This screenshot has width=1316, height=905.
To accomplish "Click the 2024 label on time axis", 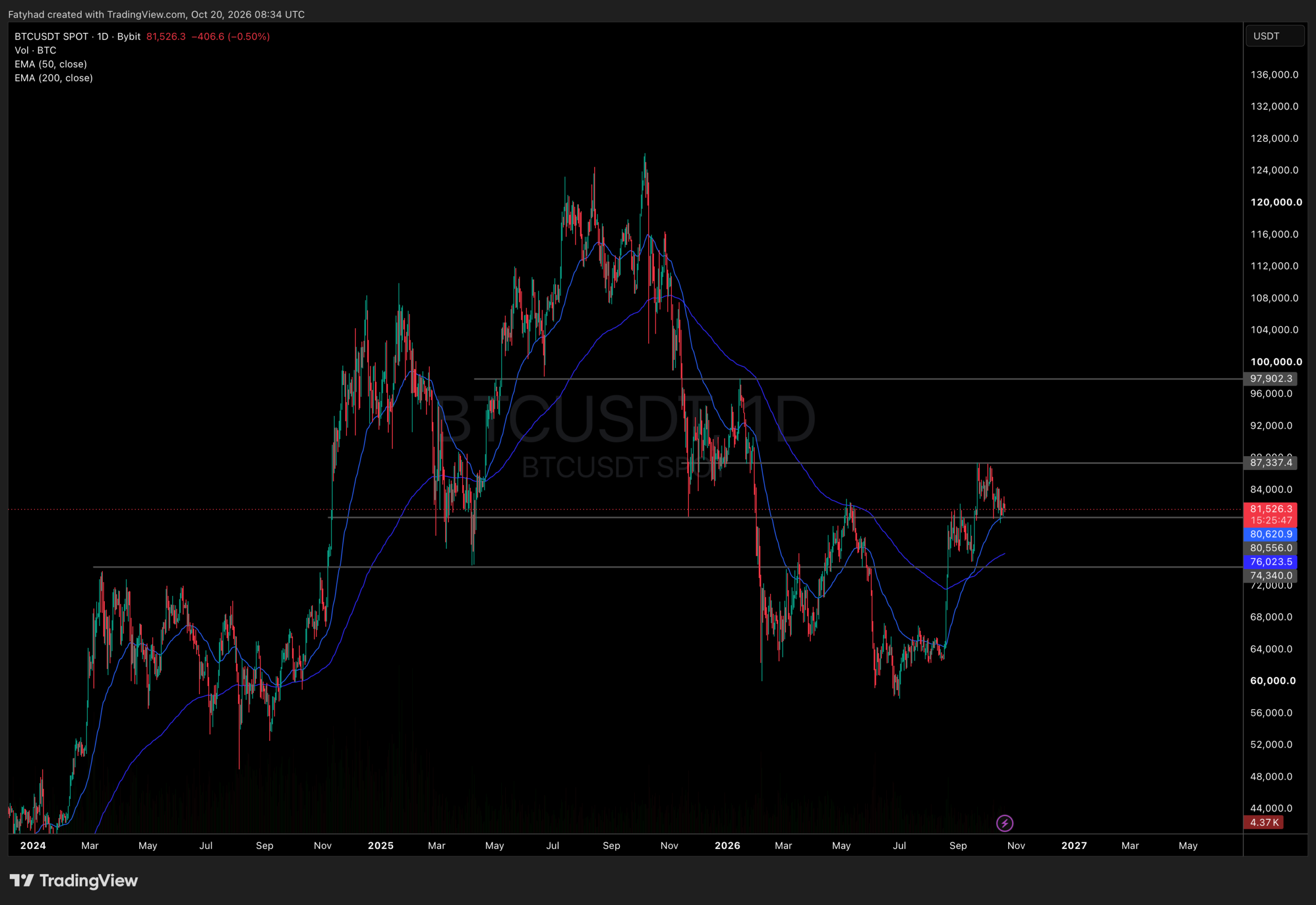I will (x=33, y=845).
